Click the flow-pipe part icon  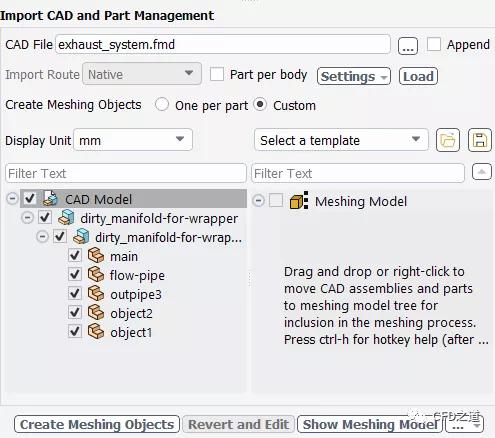[96, 275]
